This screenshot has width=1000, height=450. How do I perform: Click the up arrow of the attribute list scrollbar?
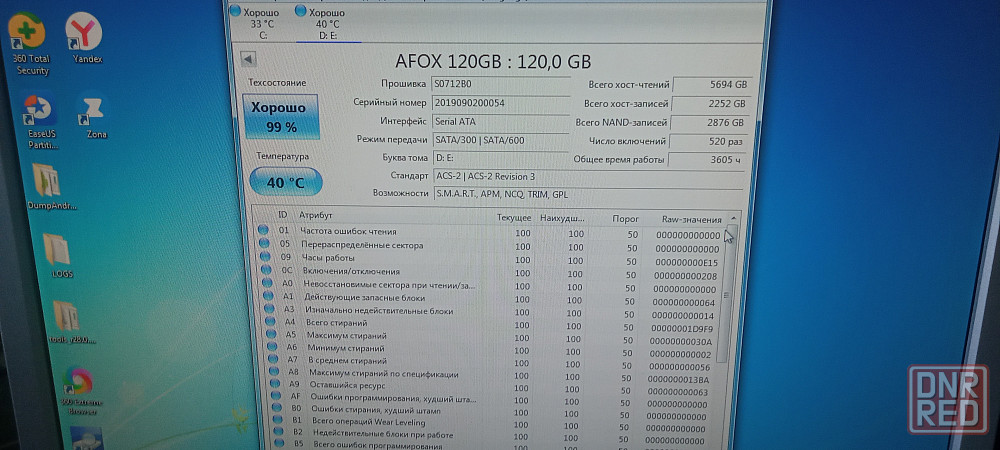click(x=733, y=218)
